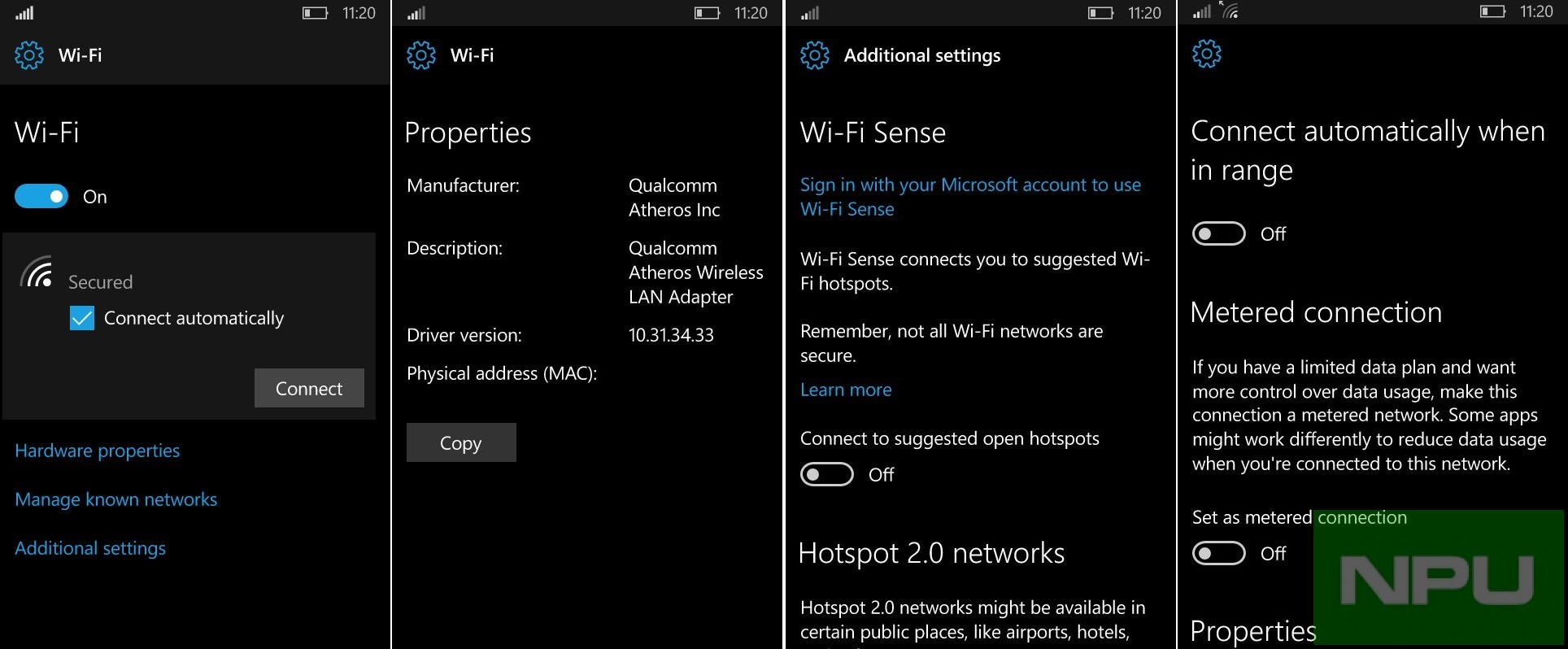The image size is (1568, 649).
Task: Click the Connect button for the secured network
Action: pyautogui.click(x=309, y=388)
